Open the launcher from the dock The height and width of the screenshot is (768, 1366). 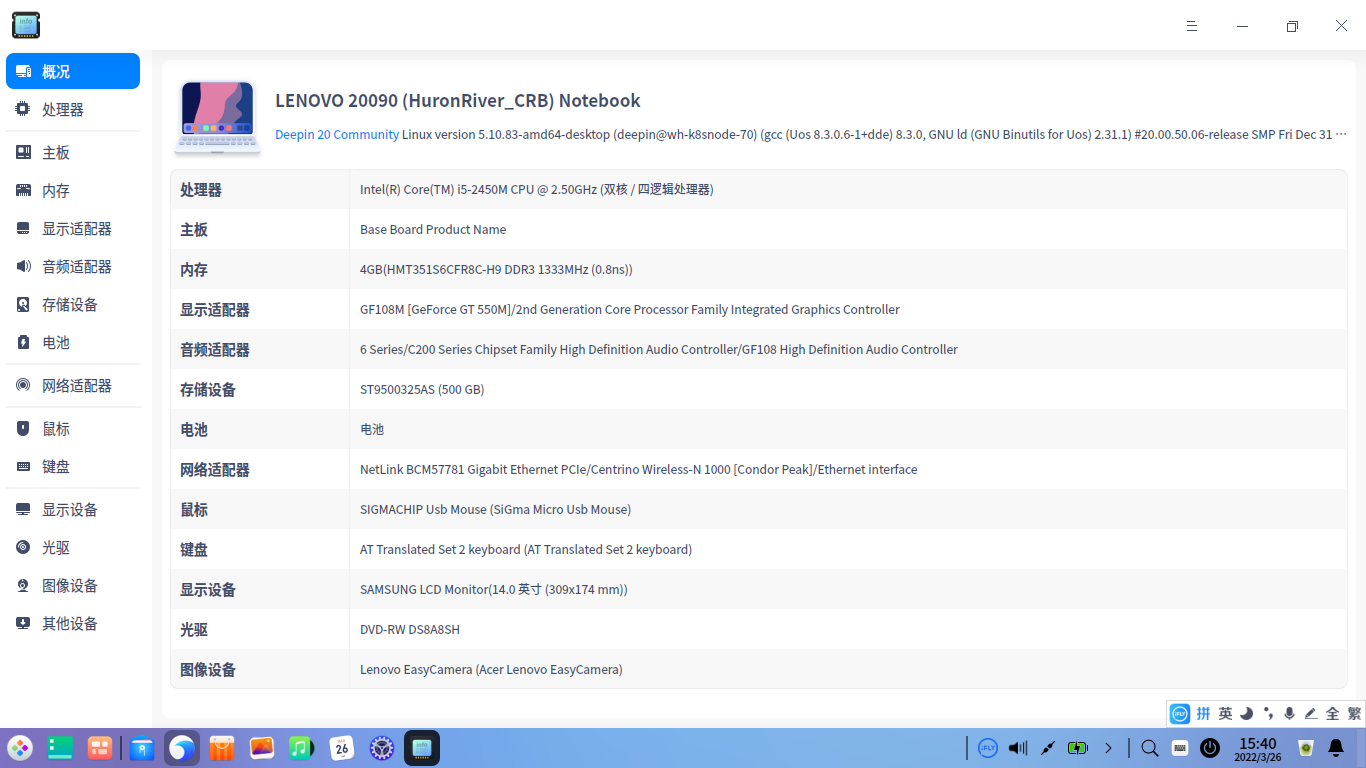pyautogui.click(x=20, y=748)
